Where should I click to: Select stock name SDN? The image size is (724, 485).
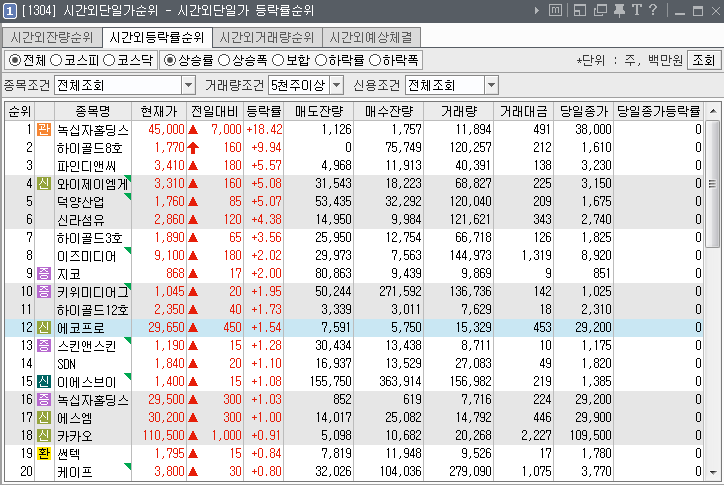[x=66, y=364]
